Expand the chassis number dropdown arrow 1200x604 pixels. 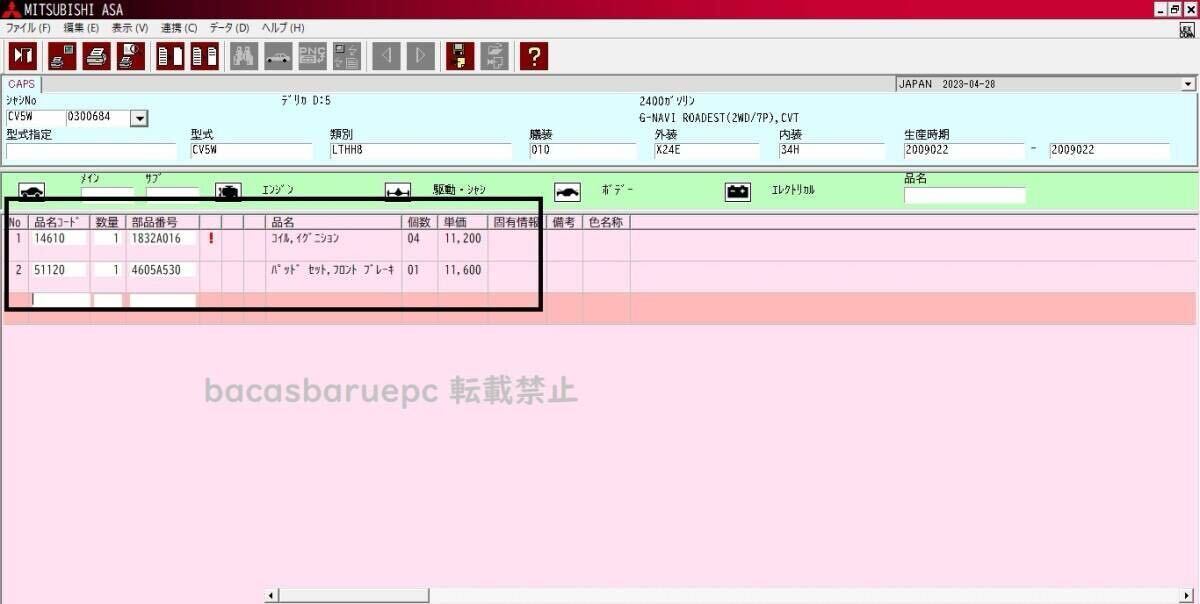(x=139, y=118)
